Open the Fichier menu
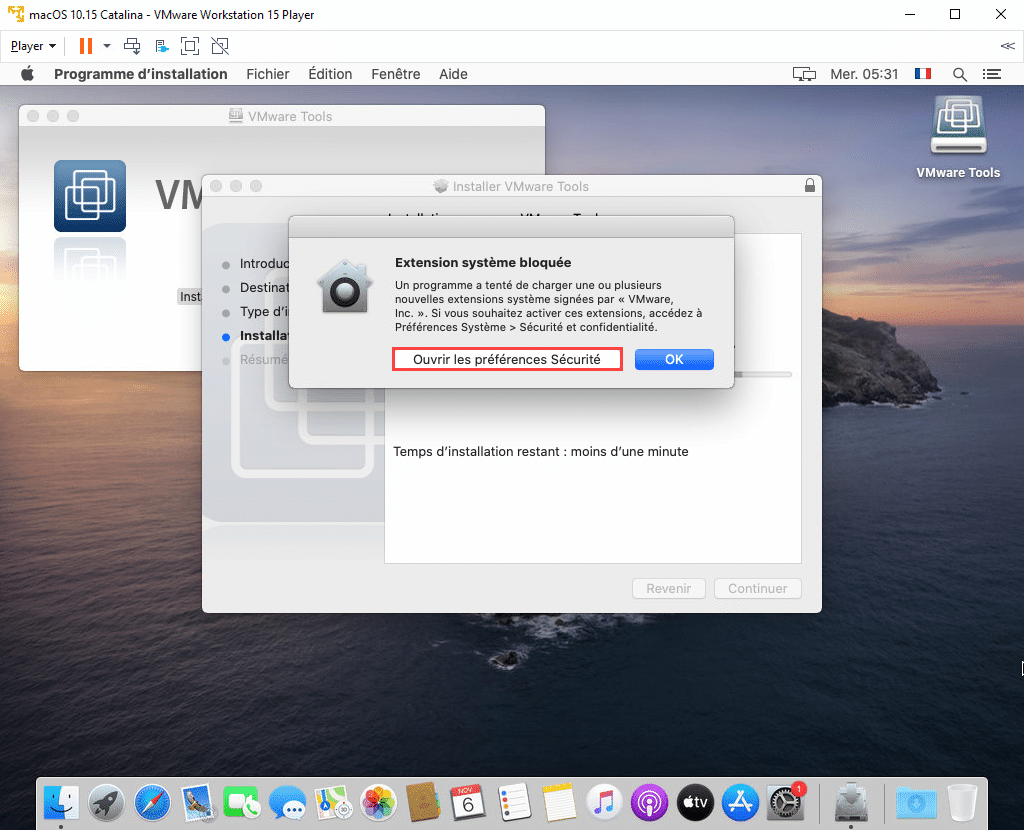Viewport: 1024px width, 830px height. (267, 74)
